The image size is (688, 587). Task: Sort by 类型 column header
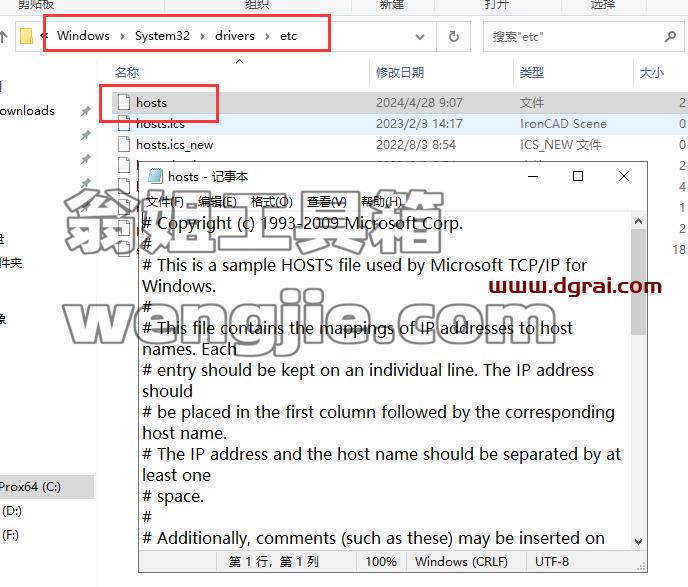pos(532,72)
